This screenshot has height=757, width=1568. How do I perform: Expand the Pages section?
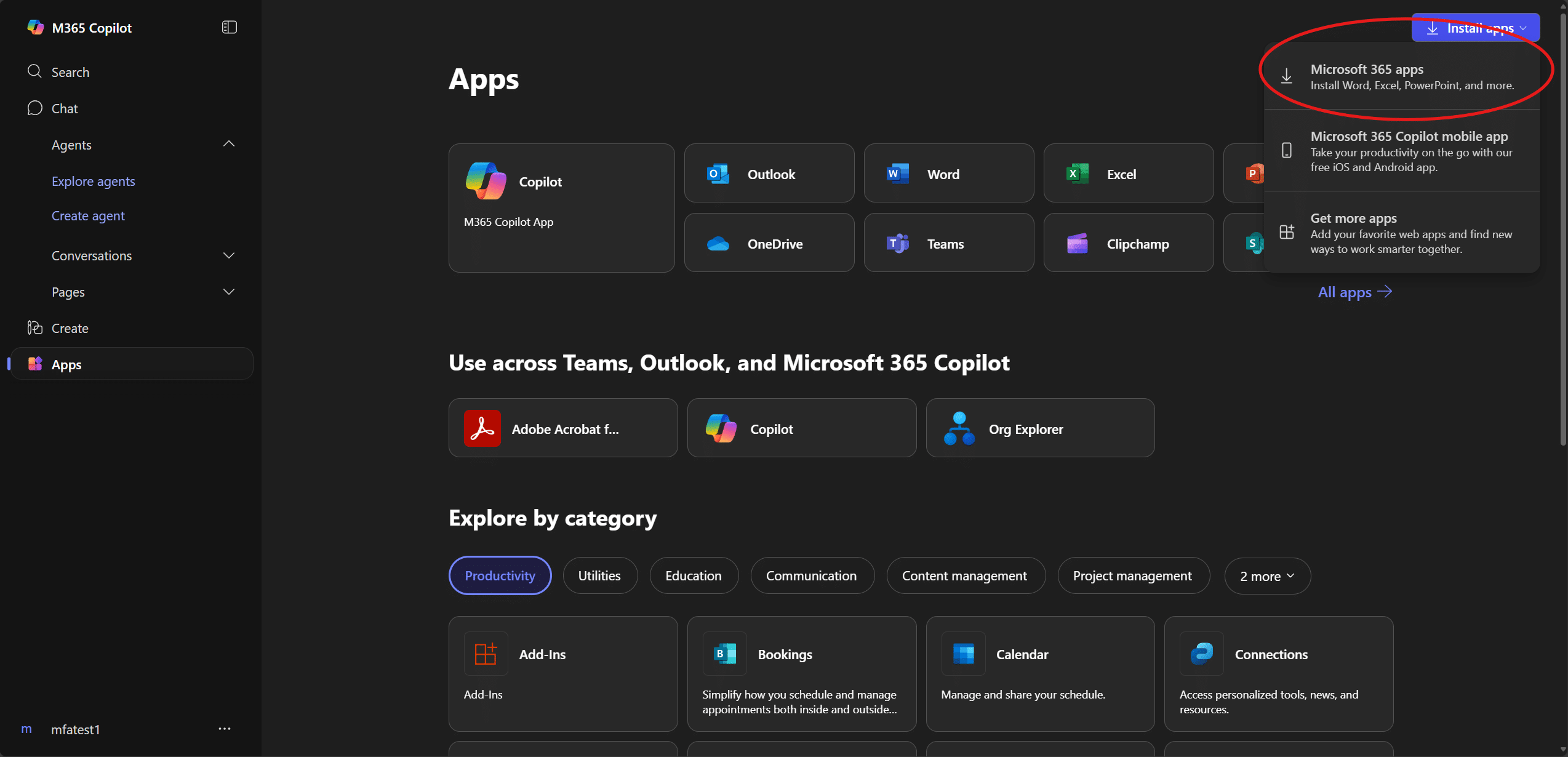coord(229,292)
